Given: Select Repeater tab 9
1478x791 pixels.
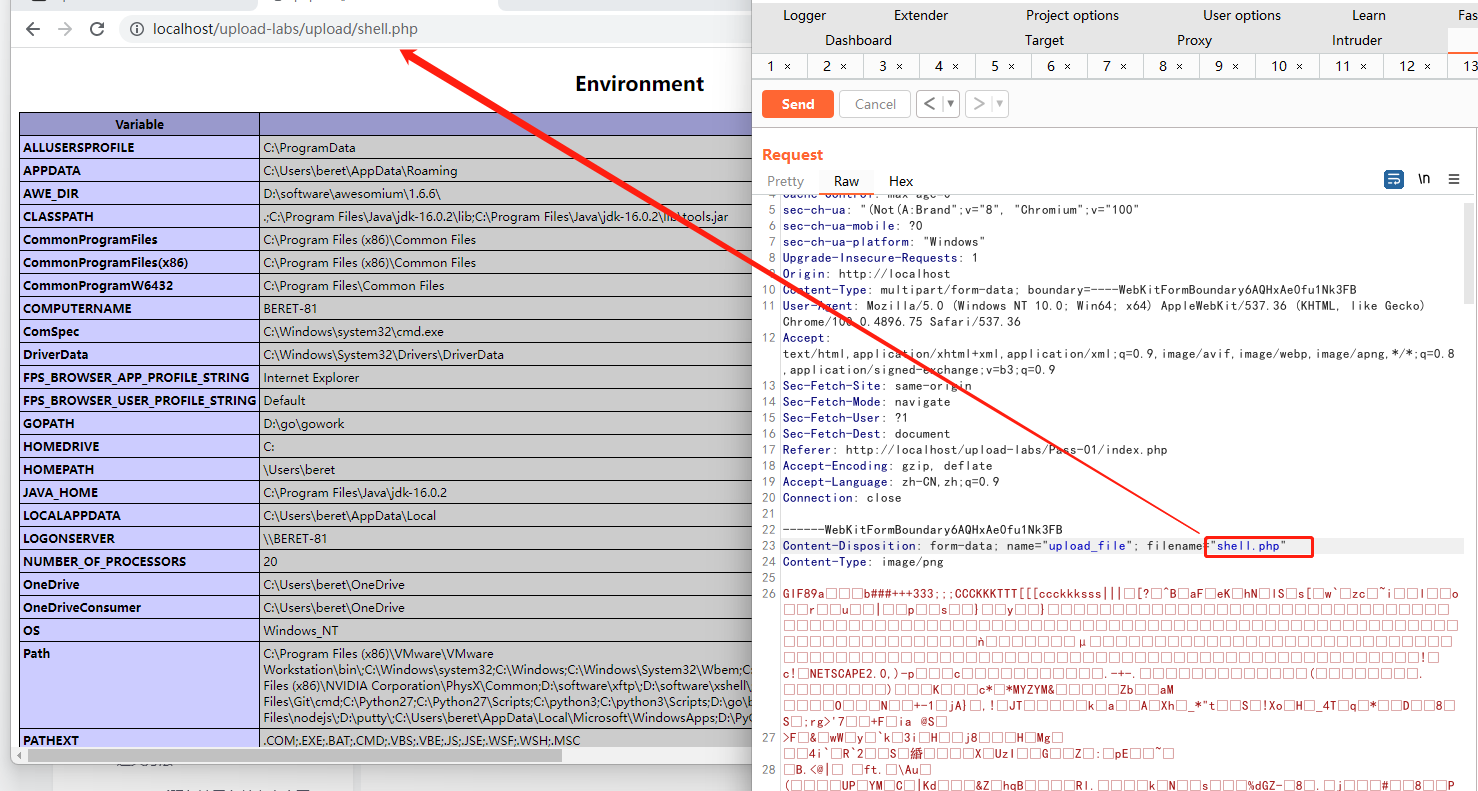Looking at the screenshot, I should click(x=1219, y=66).
